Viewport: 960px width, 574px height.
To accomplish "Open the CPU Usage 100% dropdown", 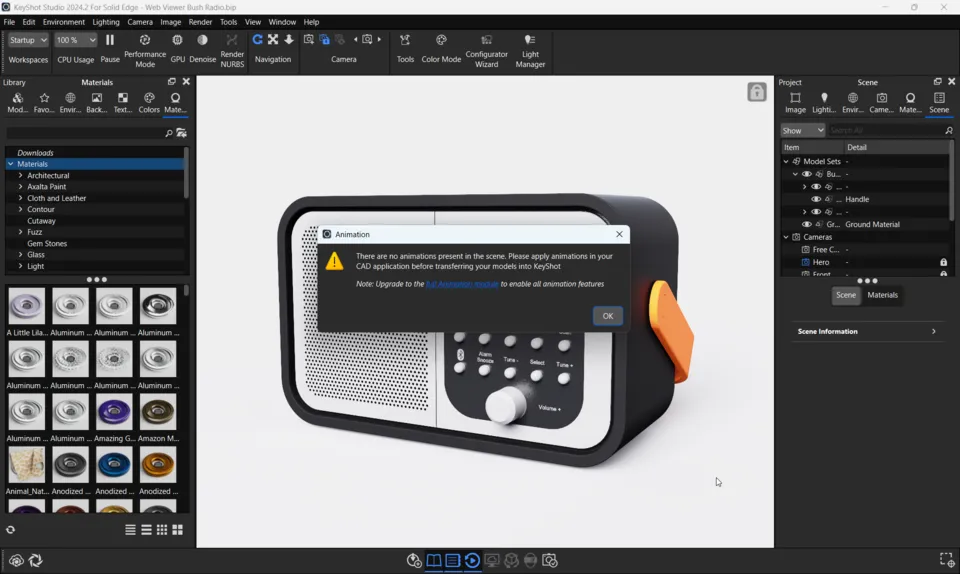I will [75, 40].
